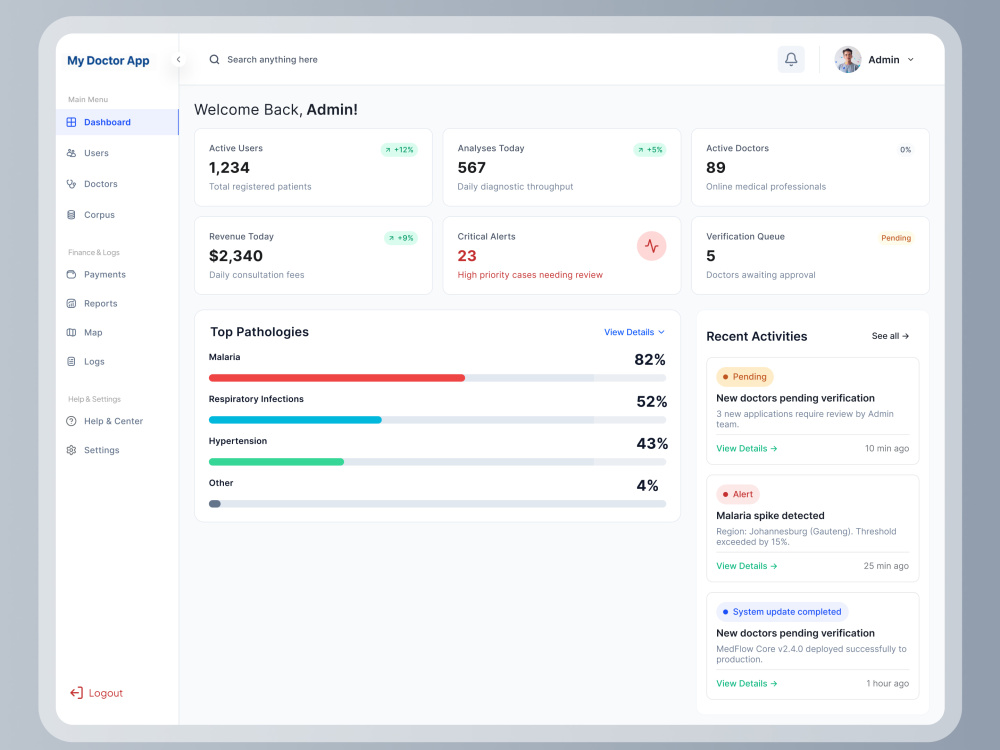Click the 0% badge on Active Doctors
Image resolution: width=1000 pixels, height=750 pixels.
tap(906, 150)
